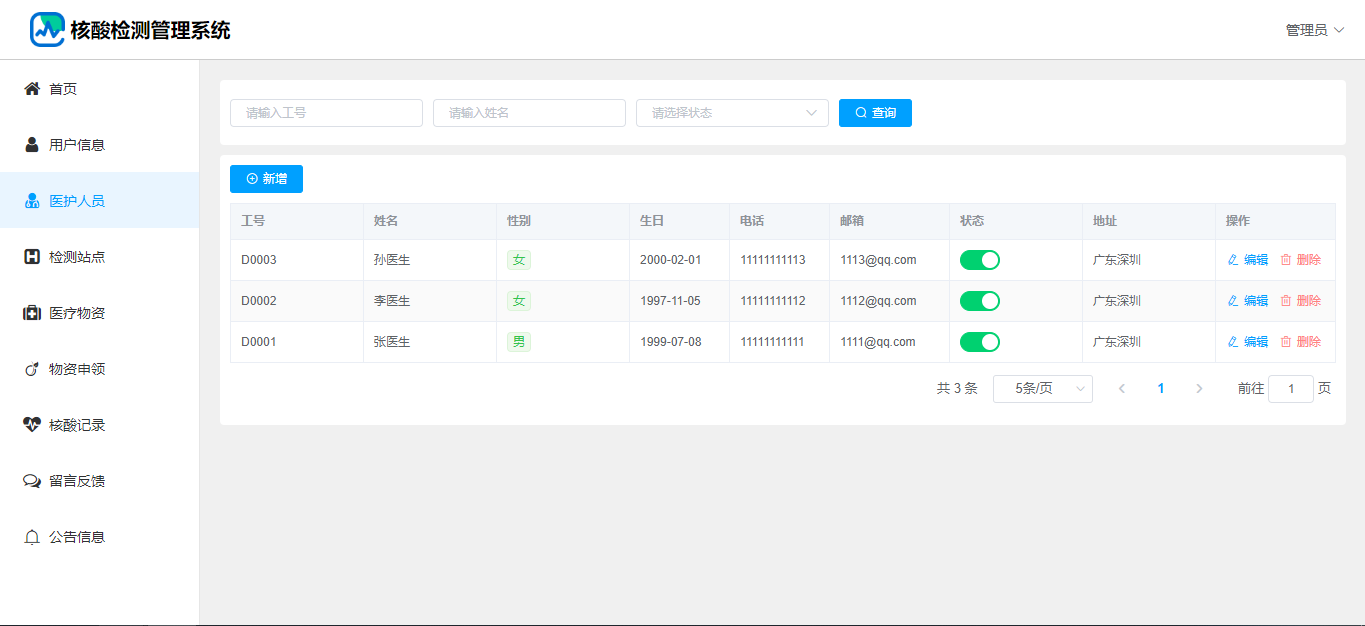Viewport: 1365px width, 626px height.
Task: Click the user info person icon
Action: point(32,145)
